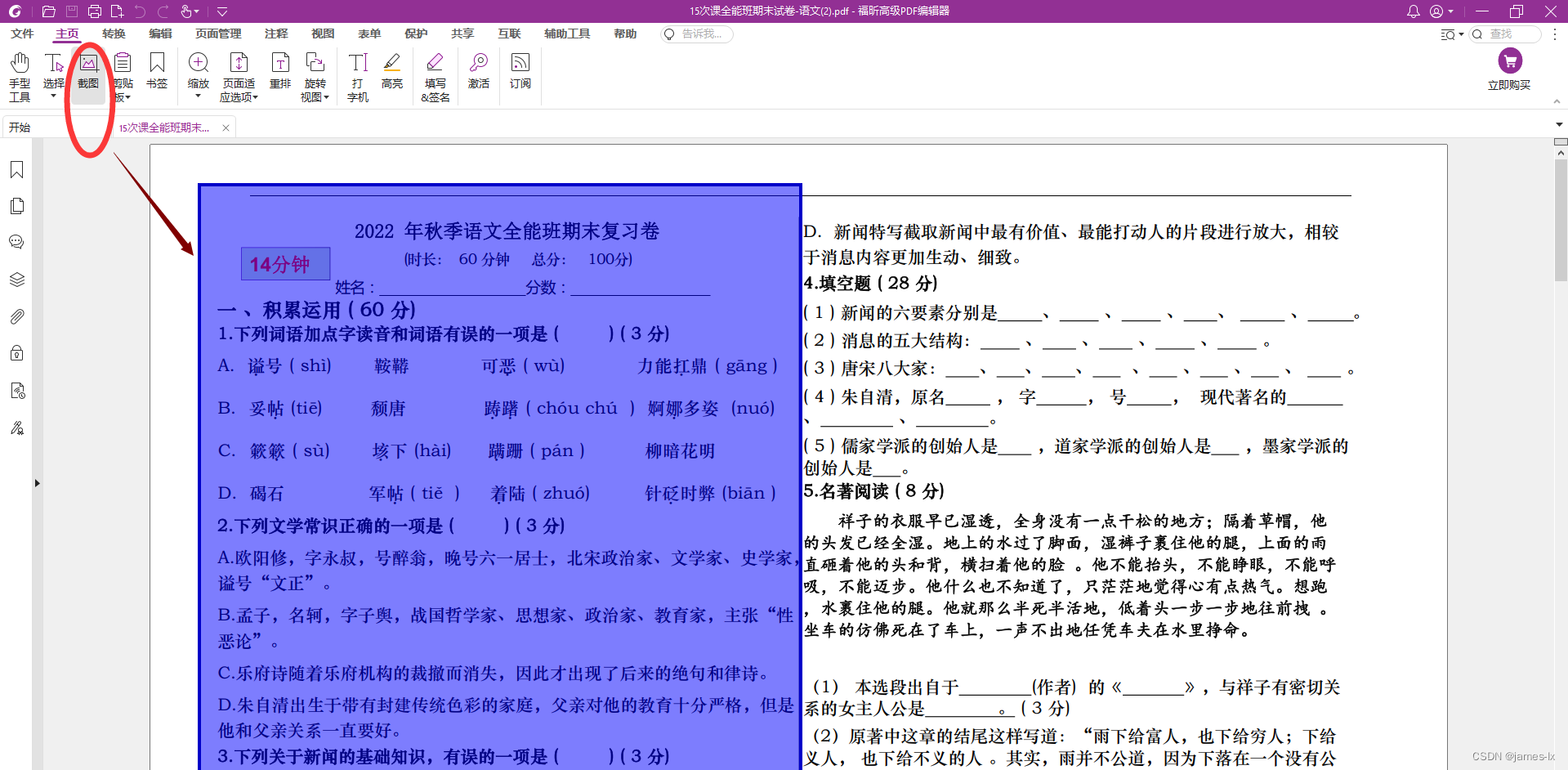This screenshot has height=770, width=1568.
Task: Add a bookmark with the 书签 tool
Action: coord(156,74)
